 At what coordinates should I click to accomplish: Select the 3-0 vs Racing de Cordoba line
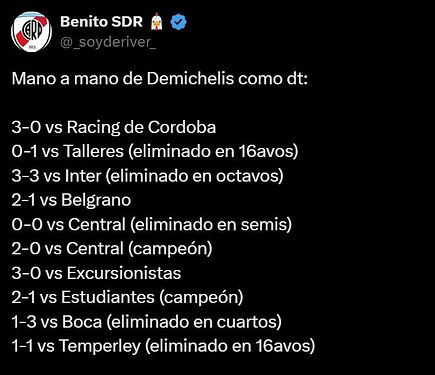point(114,128)
